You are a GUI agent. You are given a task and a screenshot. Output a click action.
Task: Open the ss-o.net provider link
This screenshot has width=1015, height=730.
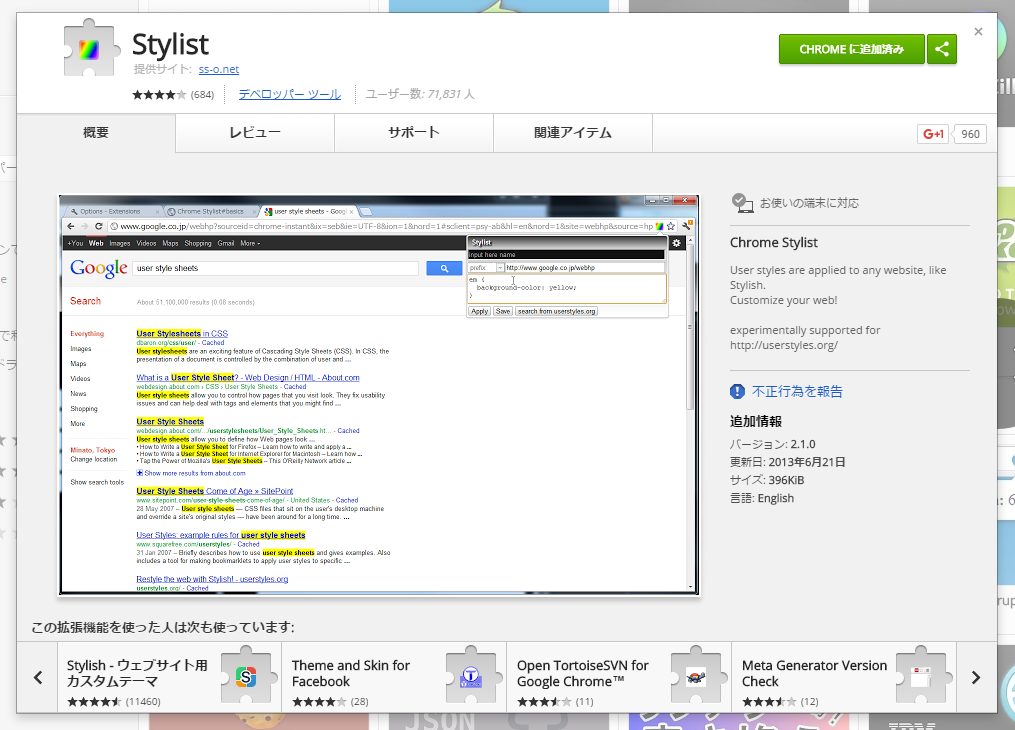[x=219, y=69]
